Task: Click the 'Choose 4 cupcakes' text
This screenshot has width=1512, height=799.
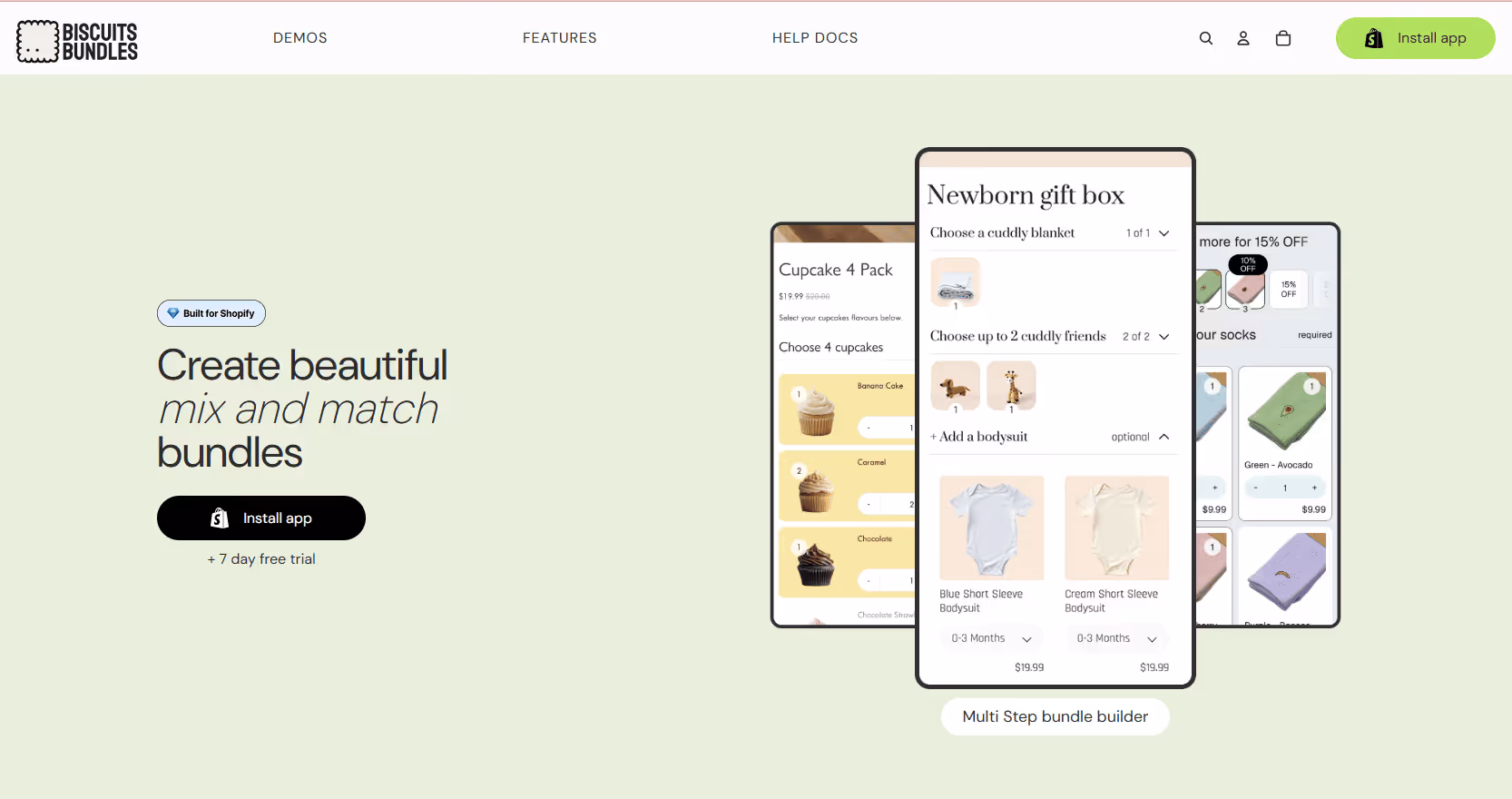Action: click(831, 348)
